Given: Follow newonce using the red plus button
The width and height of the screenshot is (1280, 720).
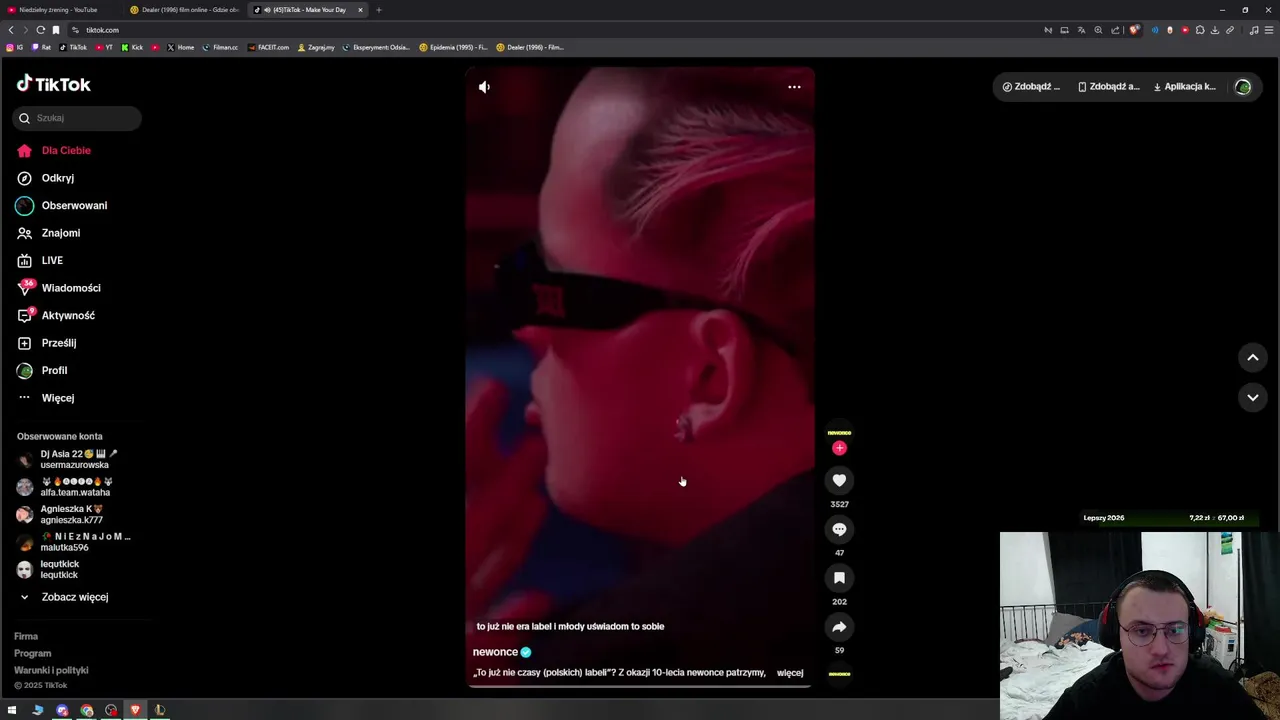Looking at the screenshot, I should [839, 448].
